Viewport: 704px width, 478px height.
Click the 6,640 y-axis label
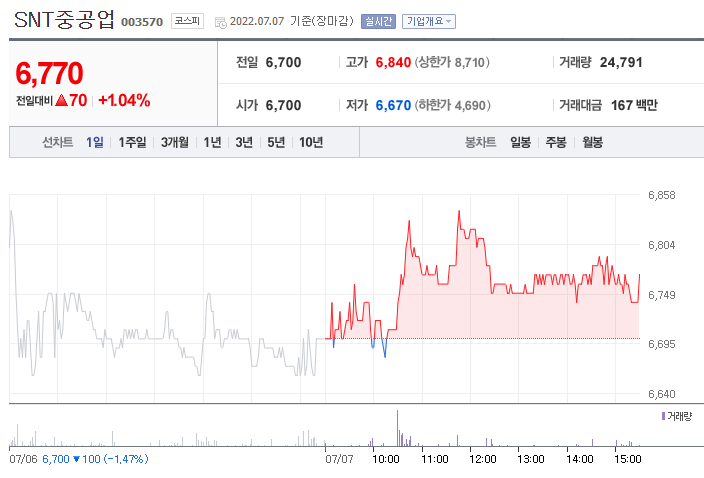tap(661, 394)
